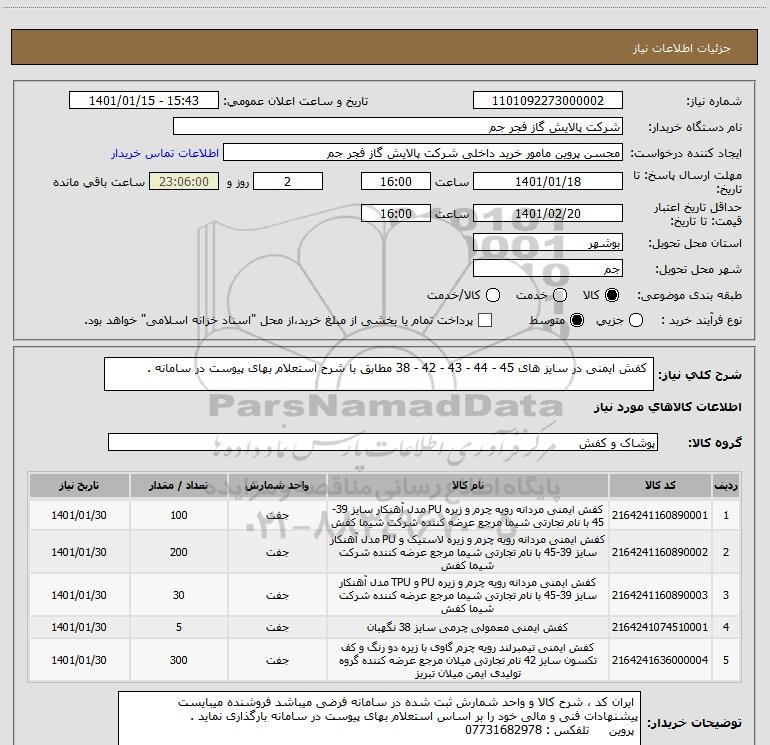Click the delivery city field جم
The image size is (770, 745).
click(548, 268)
